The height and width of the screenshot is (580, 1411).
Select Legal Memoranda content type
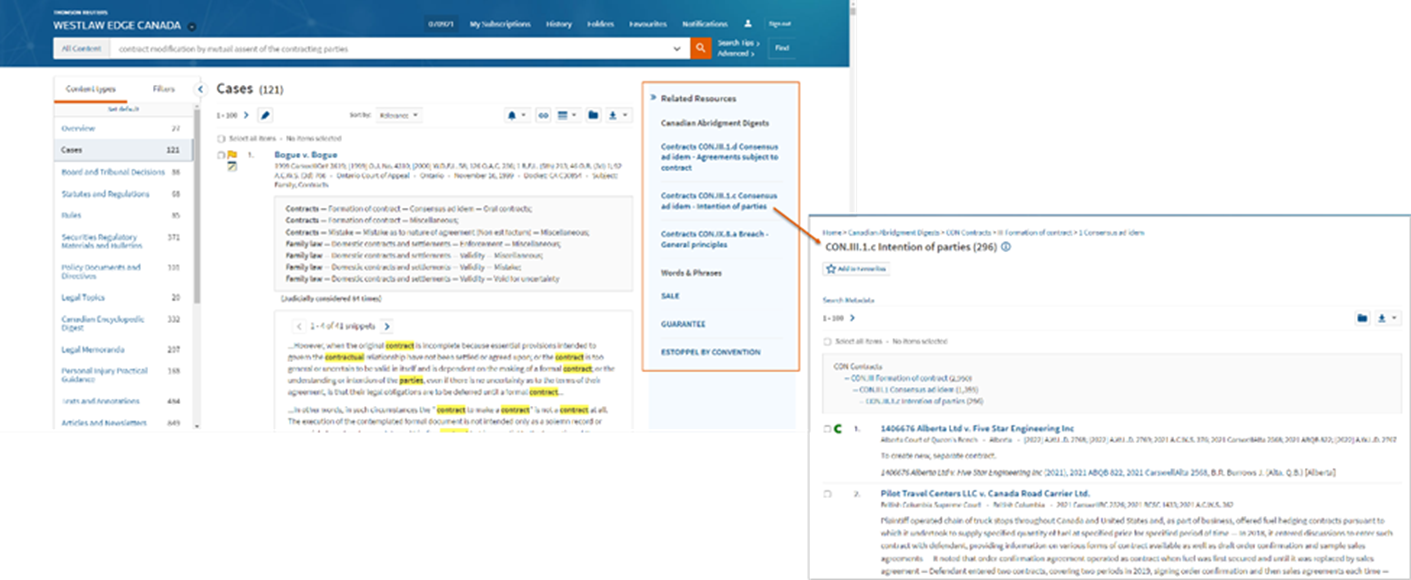pos(93,350)
